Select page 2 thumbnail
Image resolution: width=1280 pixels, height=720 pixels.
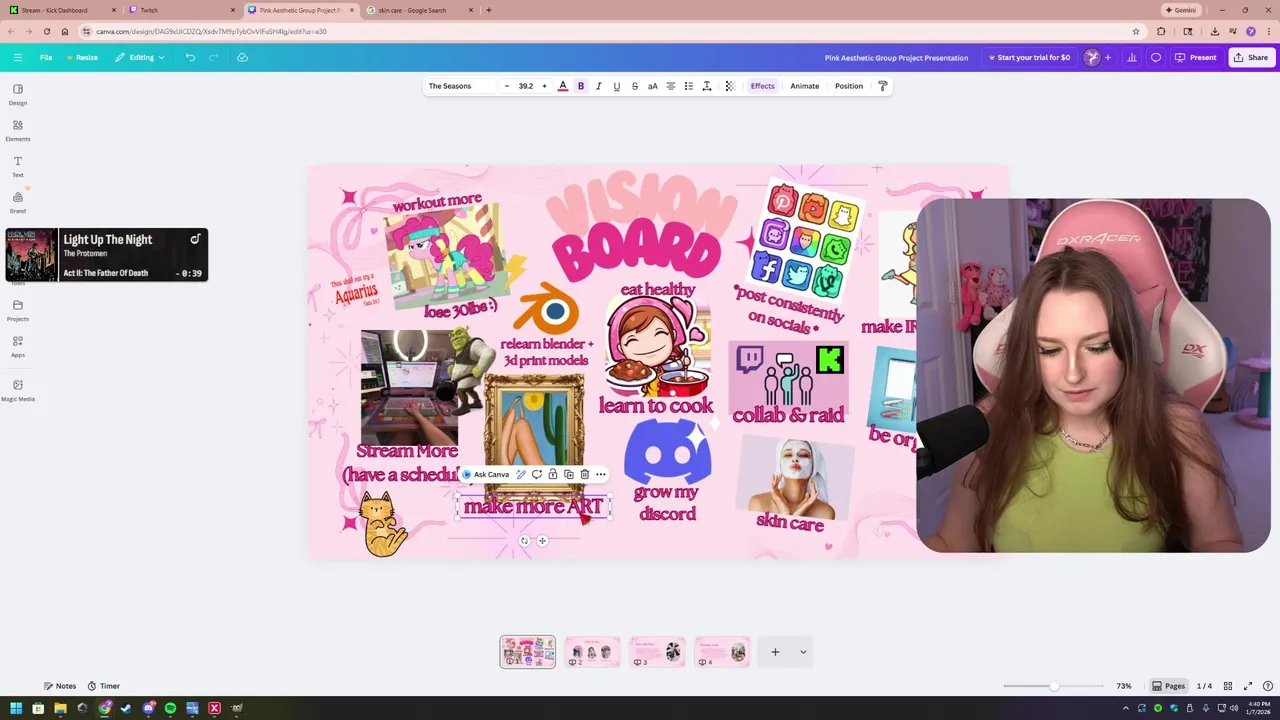(x=592, y=651)
